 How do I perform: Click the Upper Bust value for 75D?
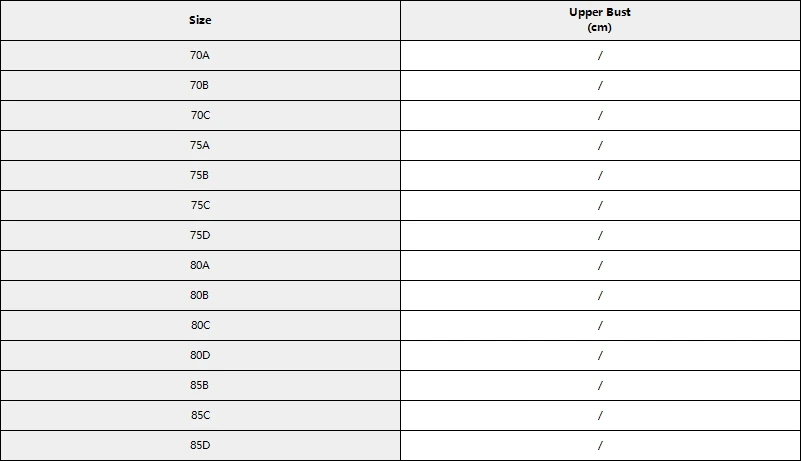pyautogui.click(x=600, y=236)
